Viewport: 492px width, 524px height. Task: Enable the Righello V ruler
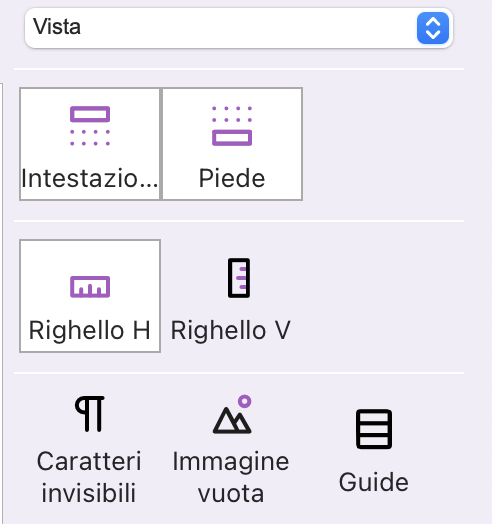232,296
